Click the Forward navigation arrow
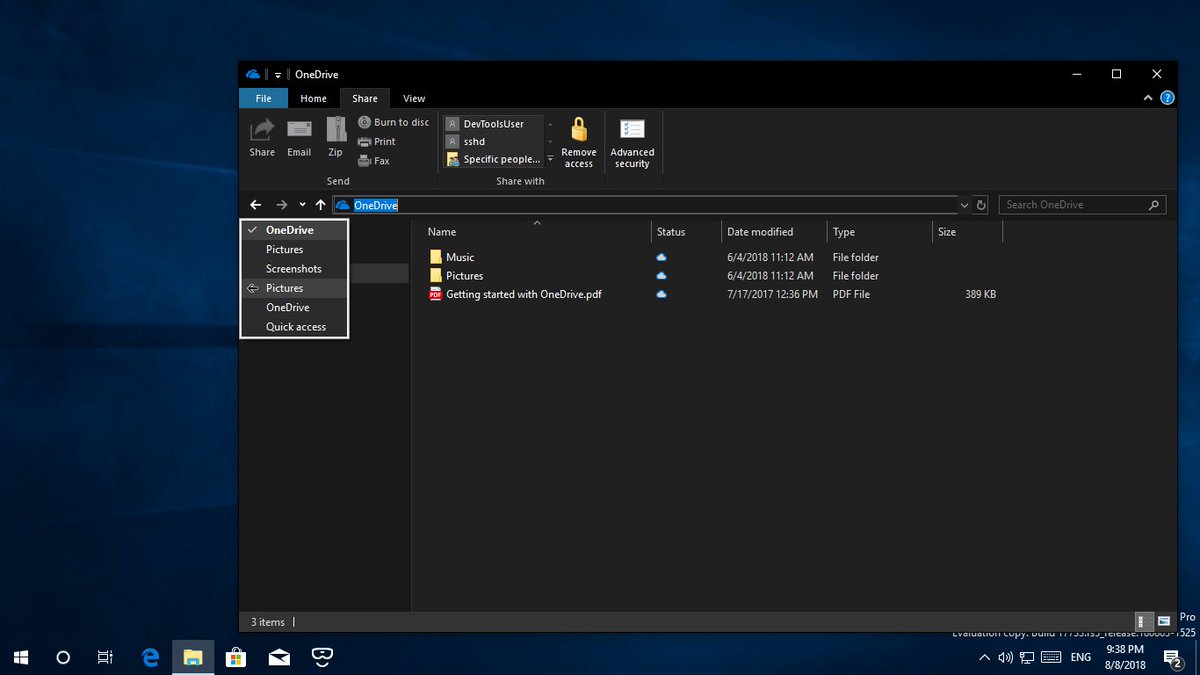The height and width of the screenshot is (675, 1200). [281, 205]
